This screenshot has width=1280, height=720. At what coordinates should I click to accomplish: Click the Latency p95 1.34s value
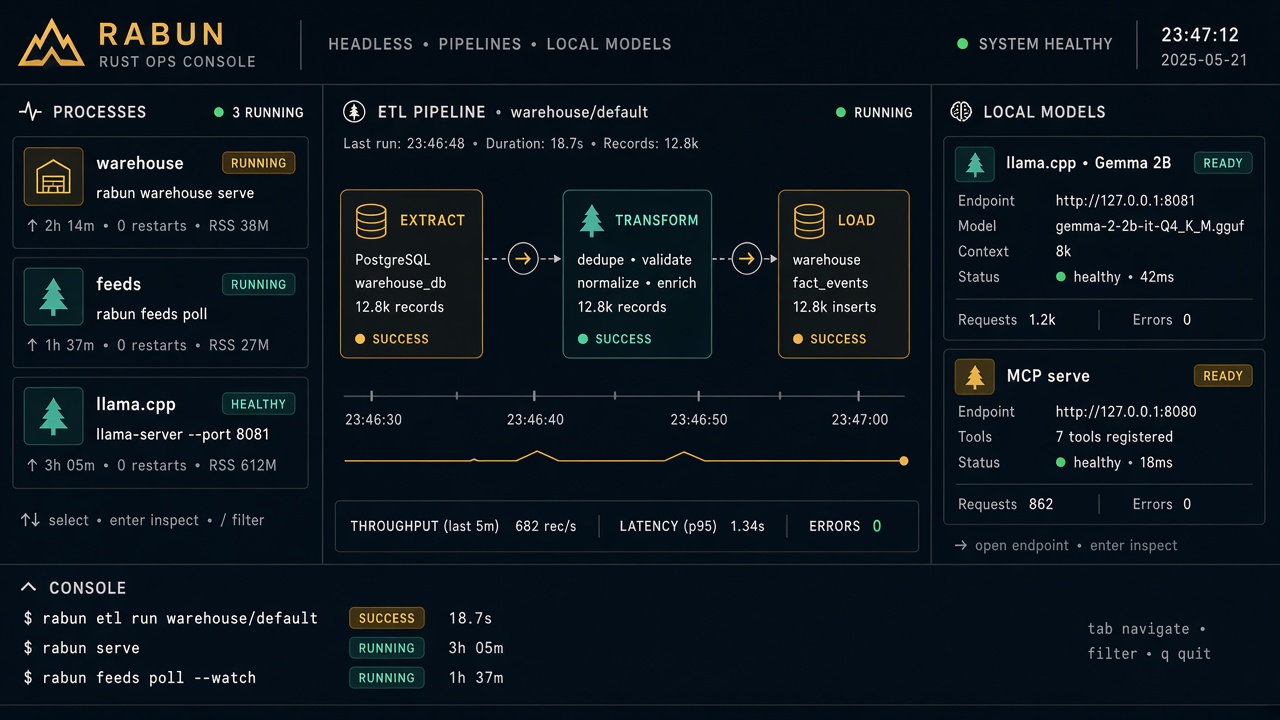coord(747,526)
